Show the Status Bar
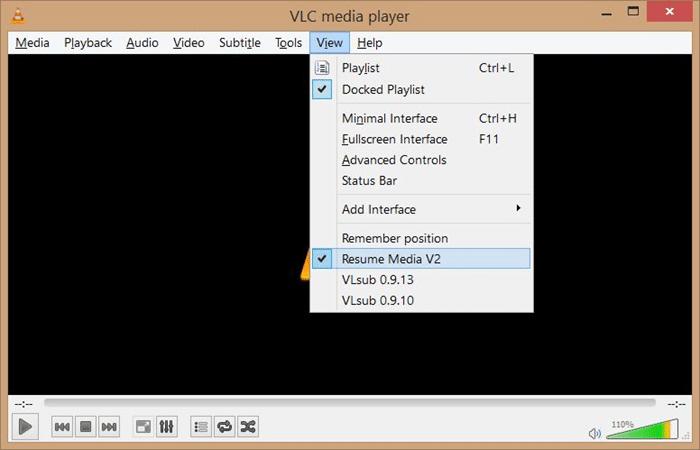 pyautogui.click(x=421, y=181)
